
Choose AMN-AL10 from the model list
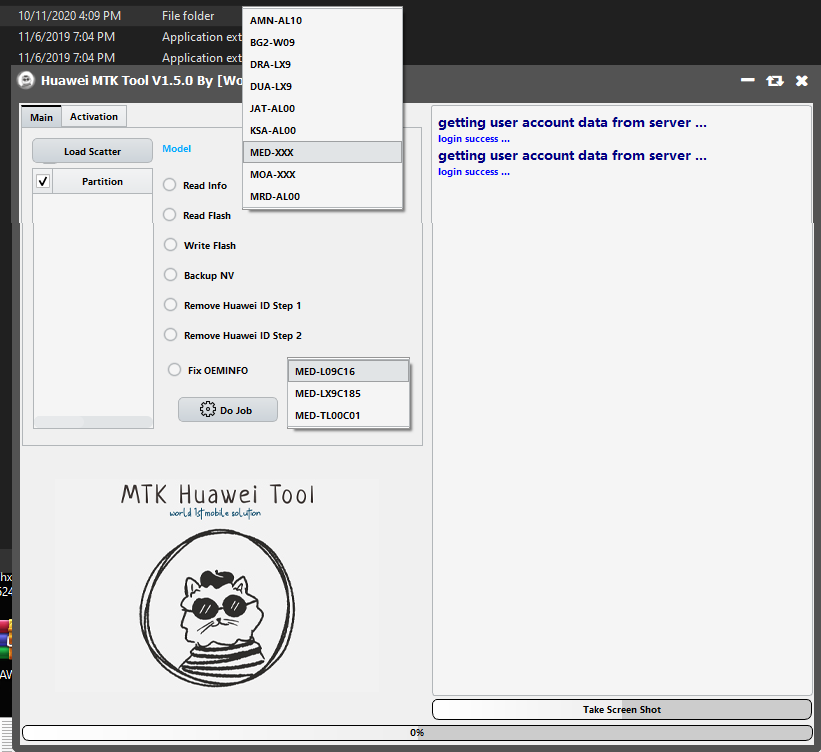[323, 20]
